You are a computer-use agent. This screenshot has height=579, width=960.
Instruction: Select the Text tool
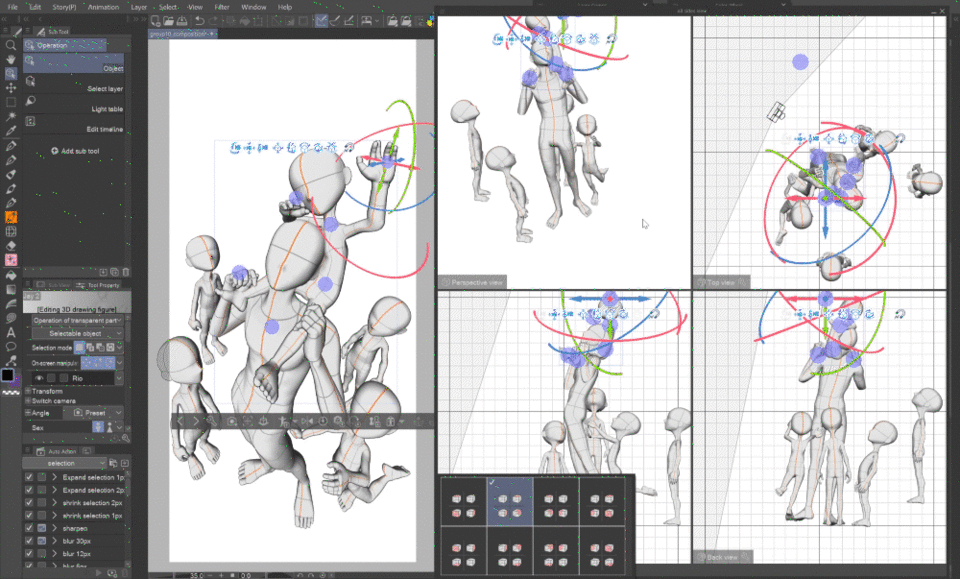[10, 332]
